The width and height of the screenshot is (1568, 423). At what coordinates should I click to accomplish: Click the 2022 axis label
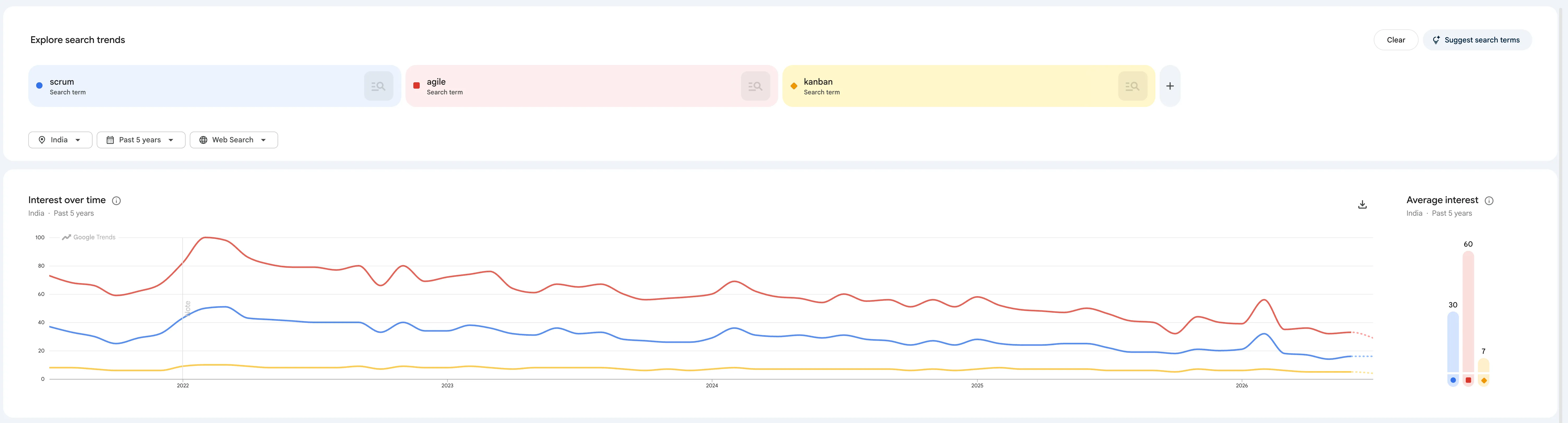coord(183,386)
